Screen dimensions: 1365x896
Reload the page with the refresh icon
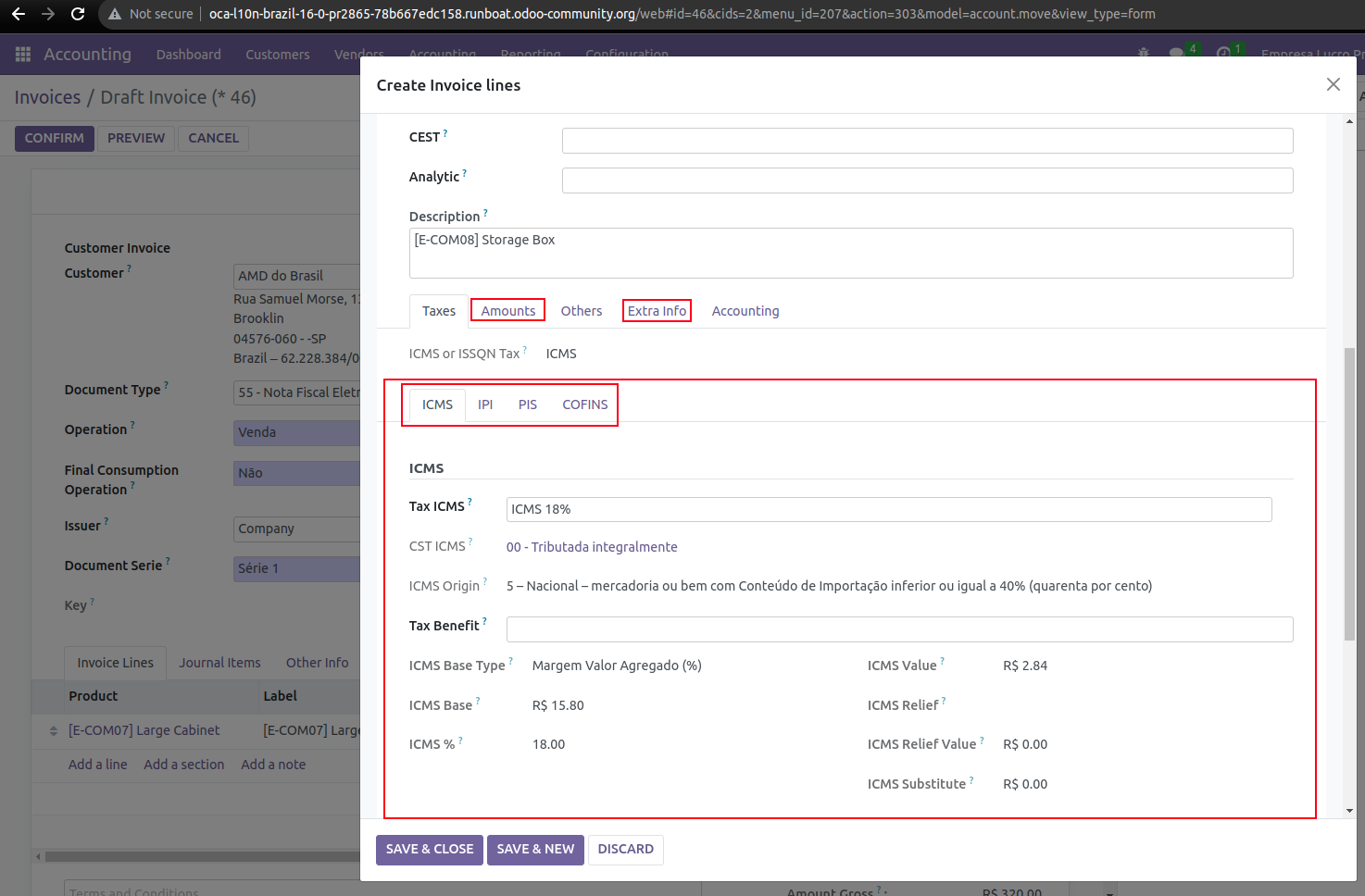click(78, 14)
